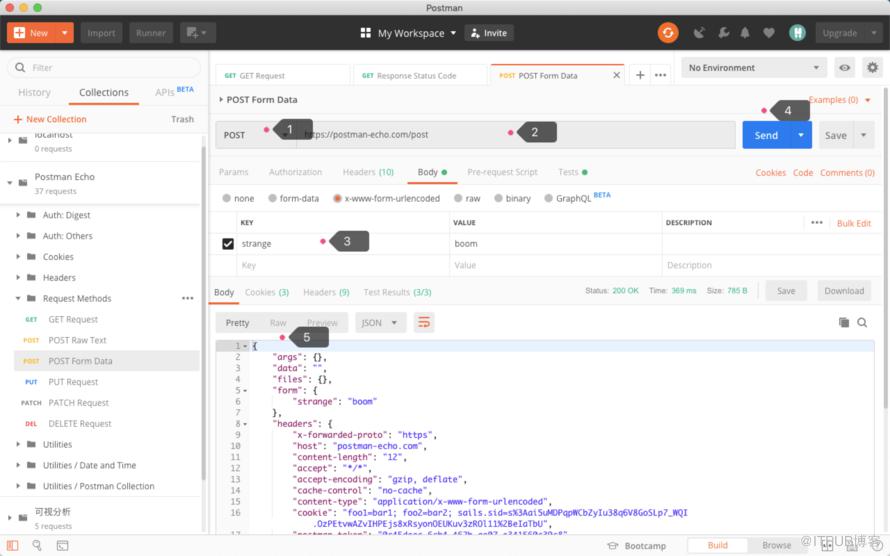Click the Send button
Image resolution: width=890 pixels, height=556 pixels.
[766, 135]
